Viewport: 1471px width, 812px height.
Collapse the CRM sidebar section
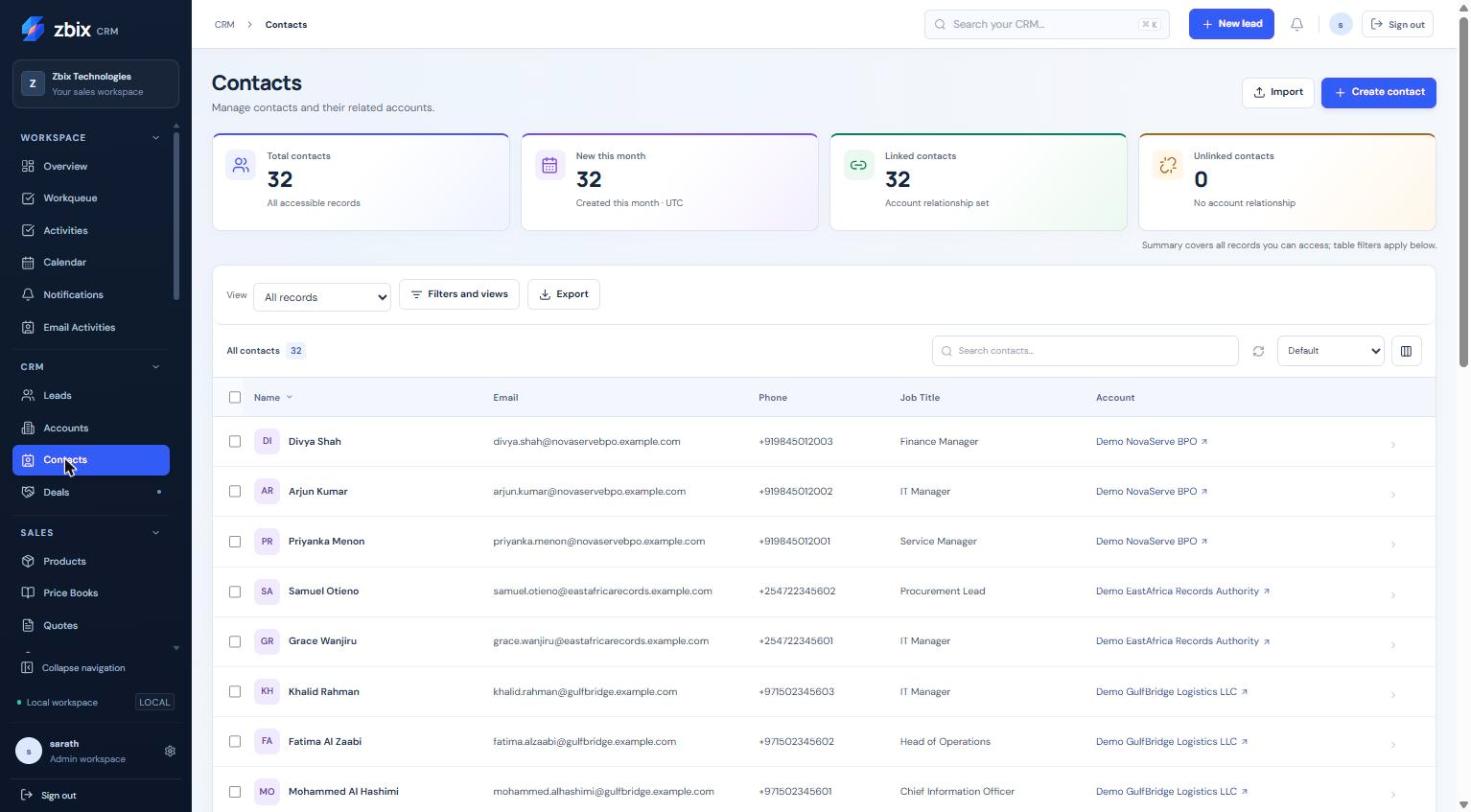pyautogui.click(x=155, y=367)
